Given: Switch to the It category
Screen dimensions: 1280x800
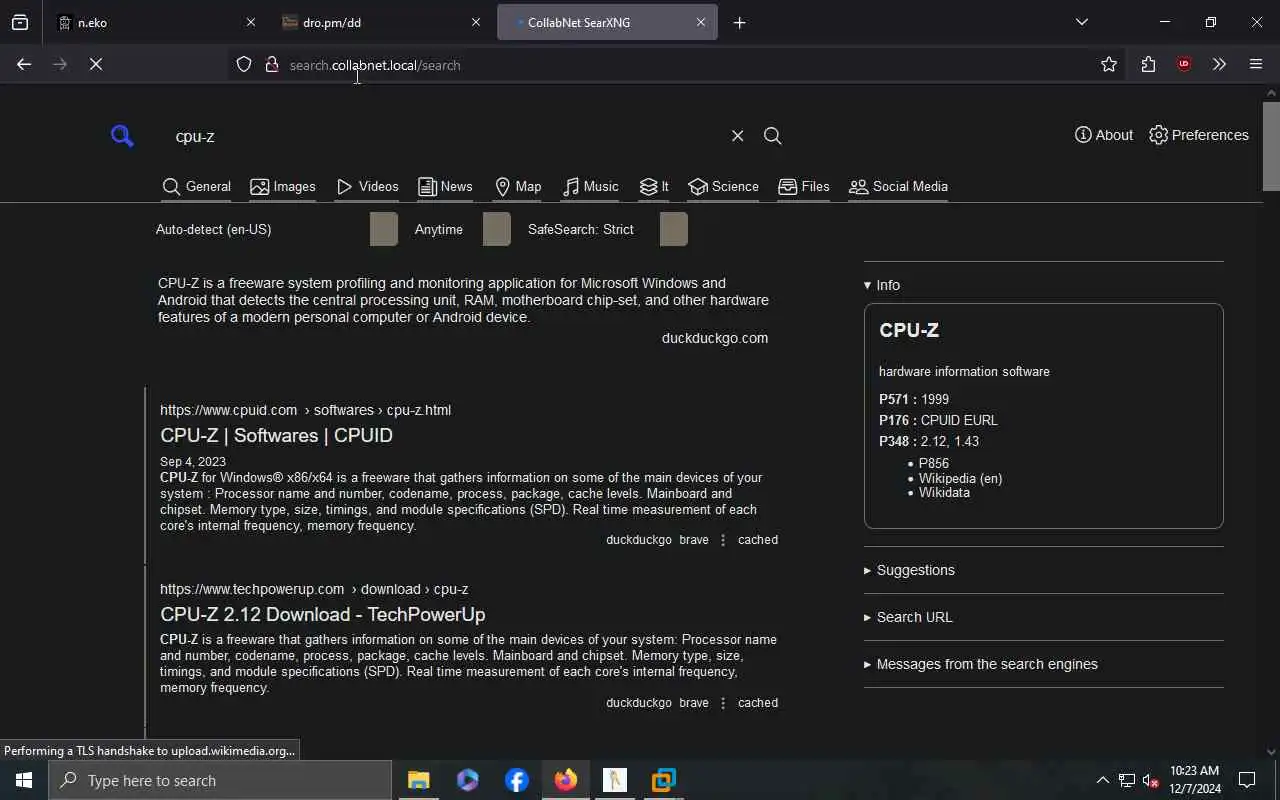Looking at the screenshot, I should coord(654,187).
